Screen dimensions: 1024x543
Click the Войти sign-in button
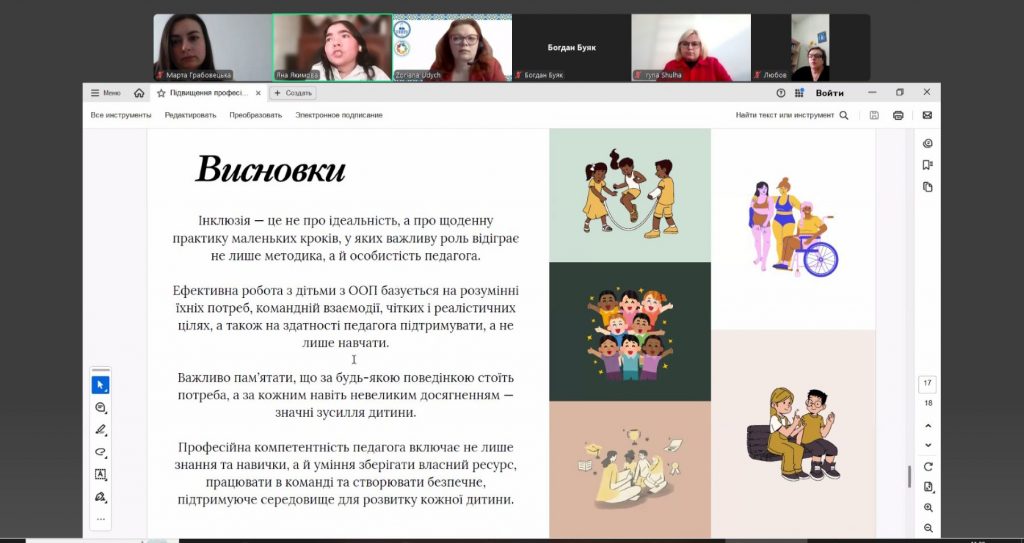pos(829,93)
